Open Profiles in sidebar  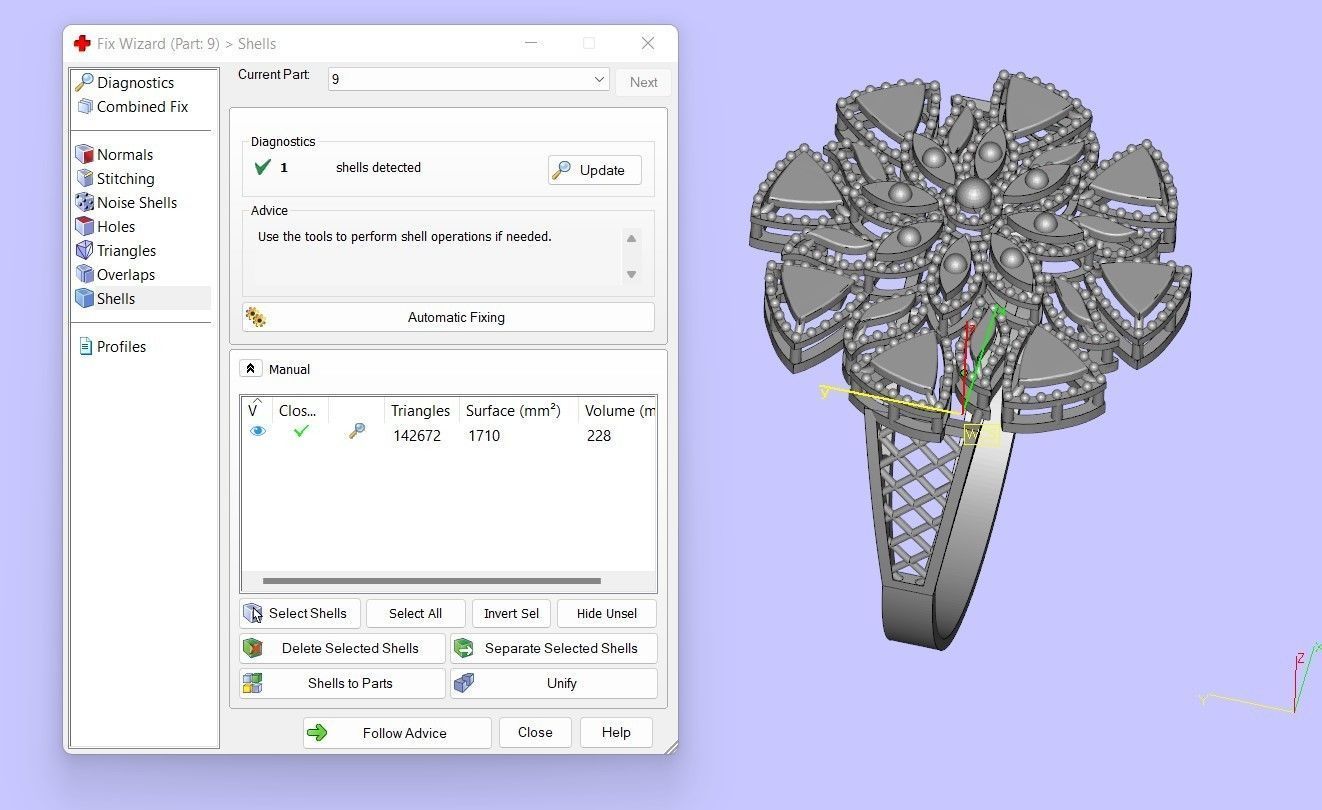click(x=121, y=347)
